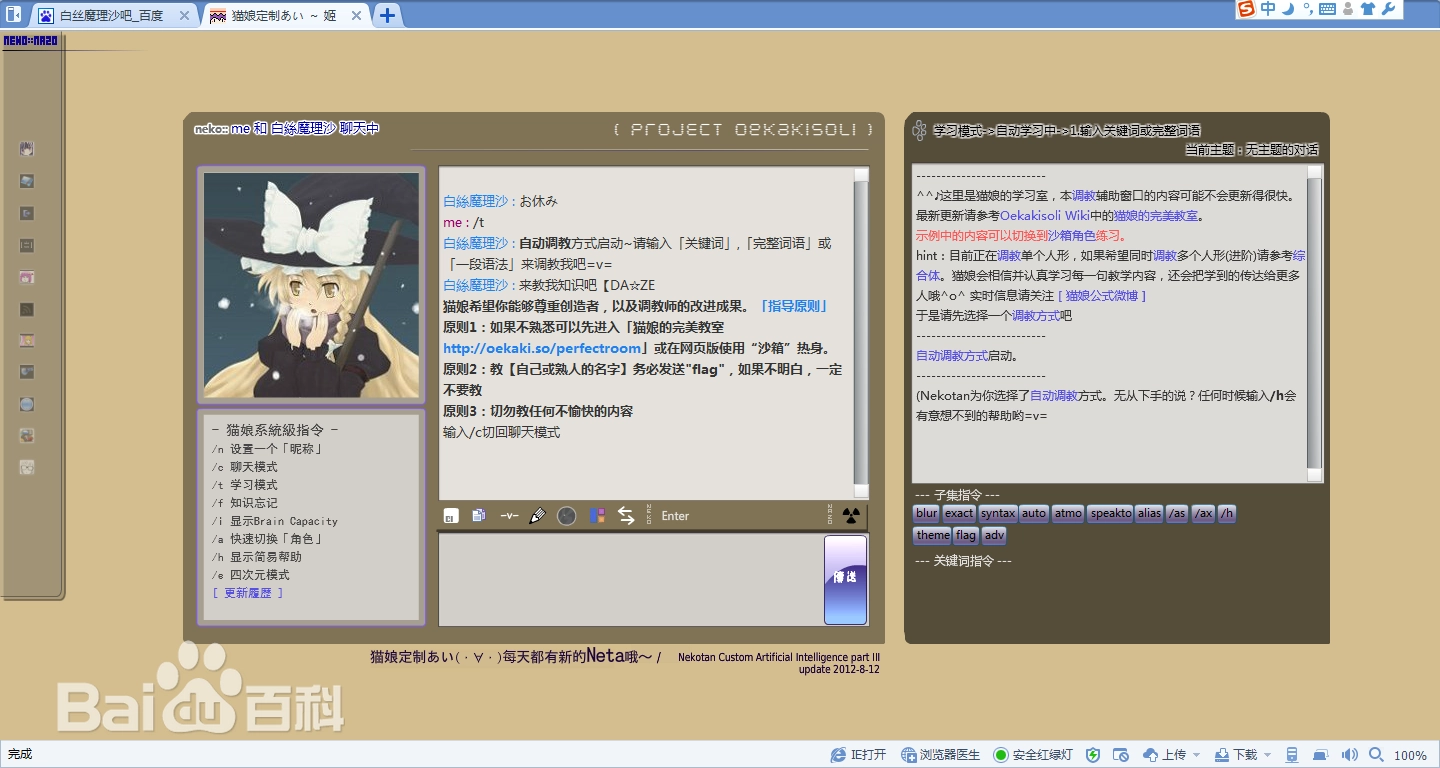Click the theme sub-command button

click(x=933, y=535)
